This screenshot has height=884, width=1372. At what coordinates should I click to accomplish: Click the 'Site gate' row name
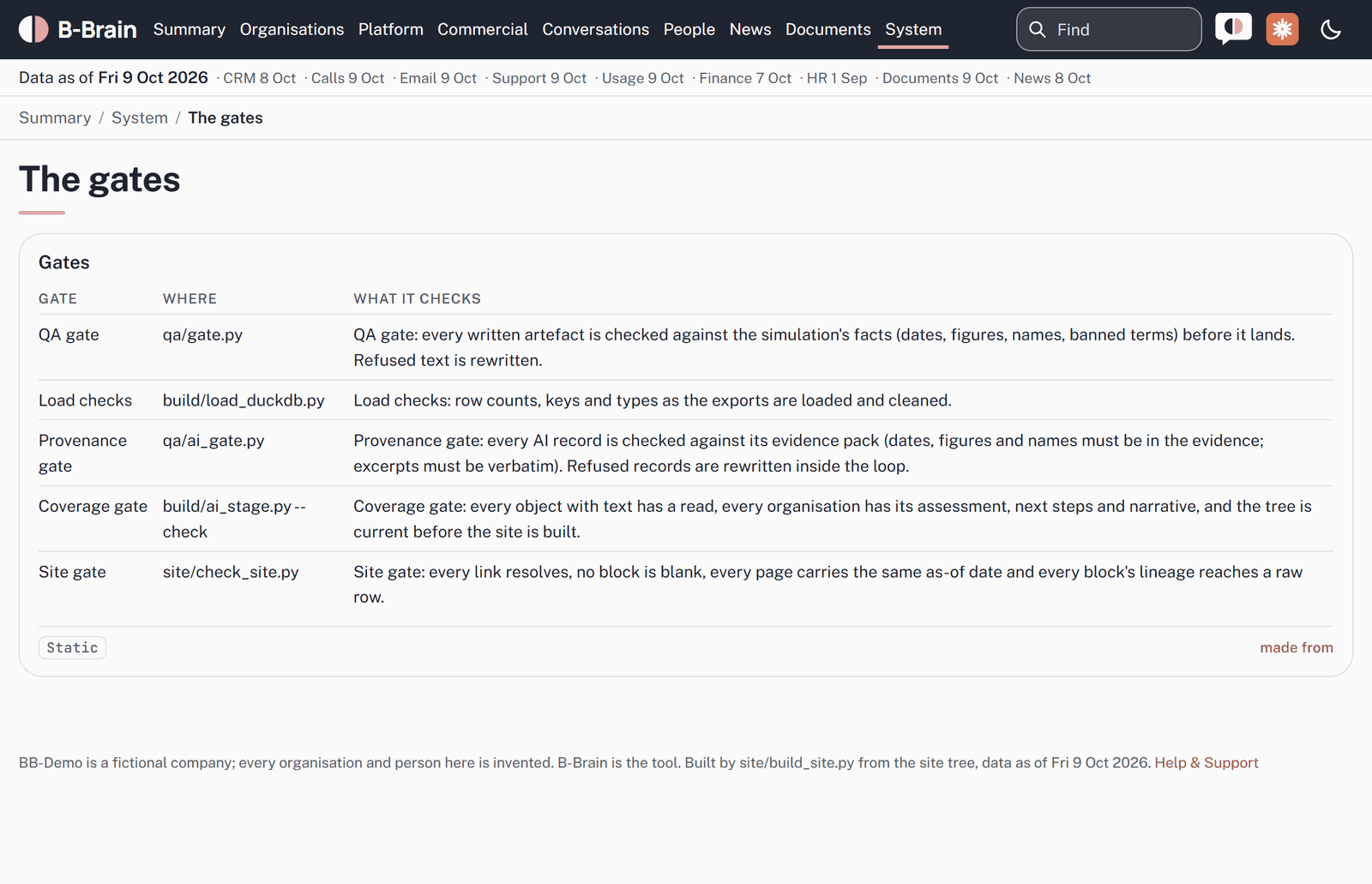72,572
